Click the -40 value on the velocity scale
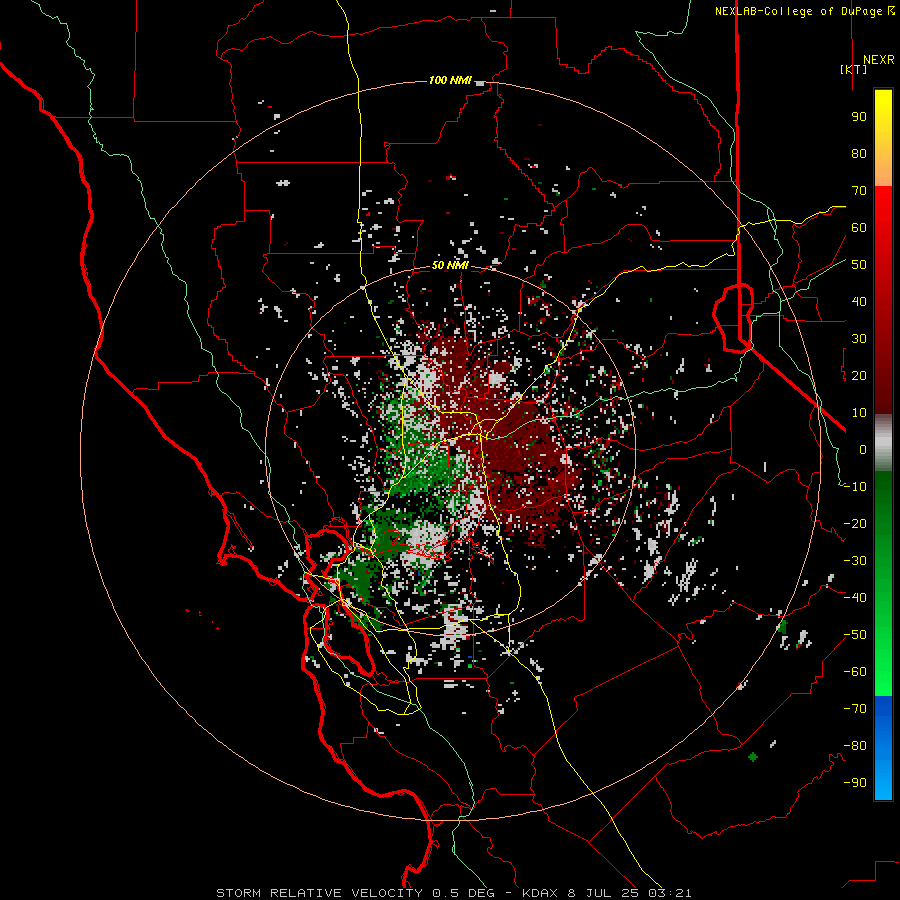Image resolution: width=900 pixels, height=900 pixels. click(x=855, y=598)
